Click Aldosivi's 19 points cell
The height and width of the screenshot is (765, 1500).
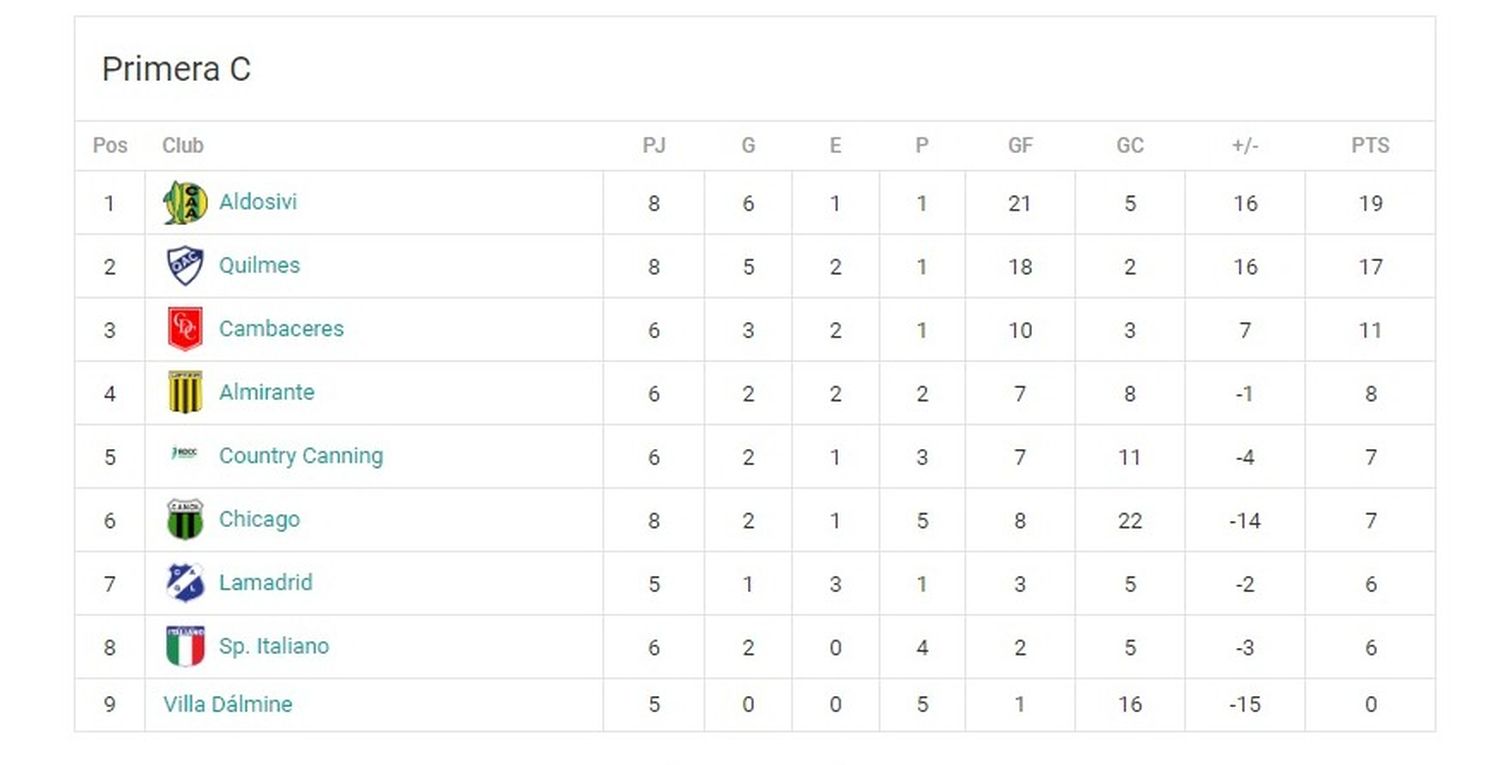click(1370, 203)
